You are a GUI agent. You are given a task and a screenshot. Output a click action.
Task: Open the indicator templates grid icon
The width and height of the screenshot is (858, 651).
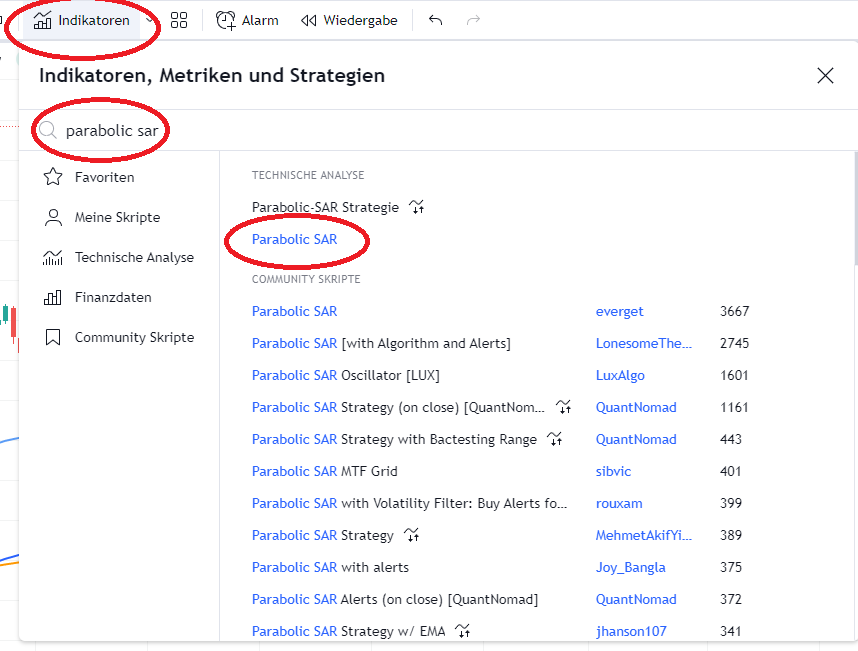click(179, 20)
